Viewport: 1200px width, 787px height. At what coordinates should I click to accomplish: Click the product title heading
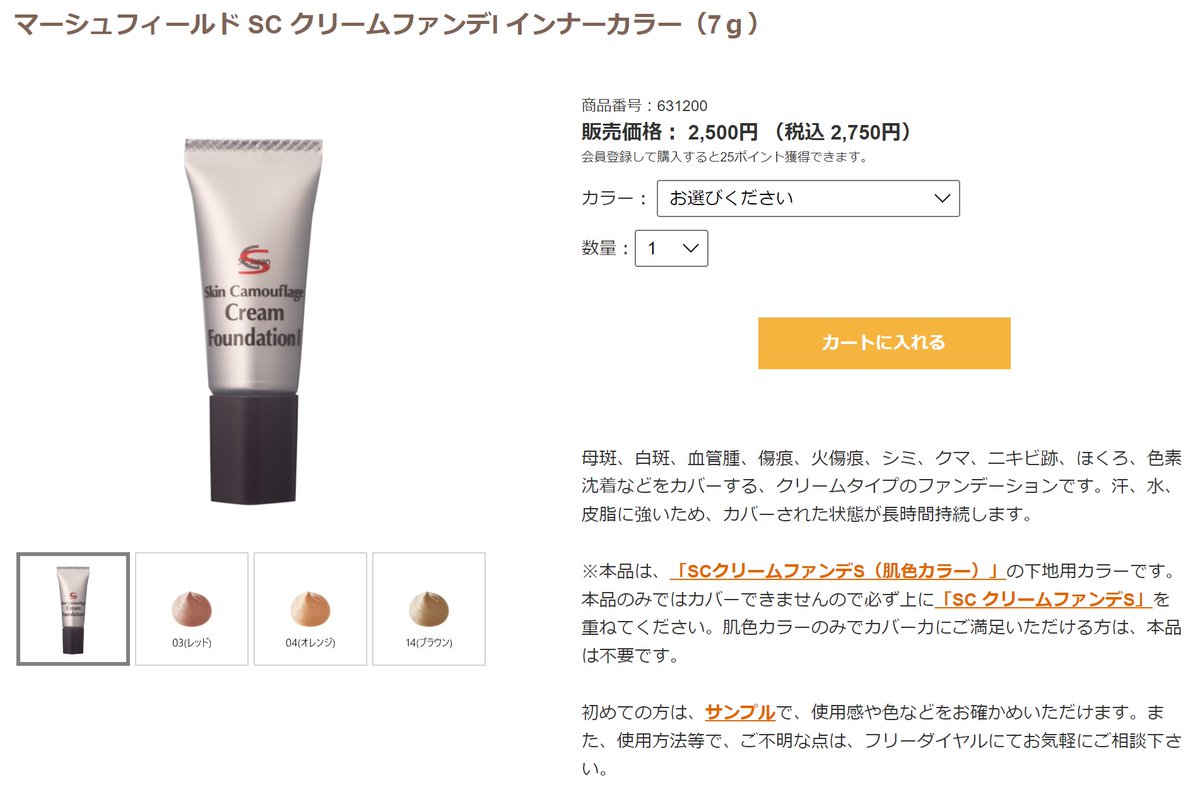[388, 24]
